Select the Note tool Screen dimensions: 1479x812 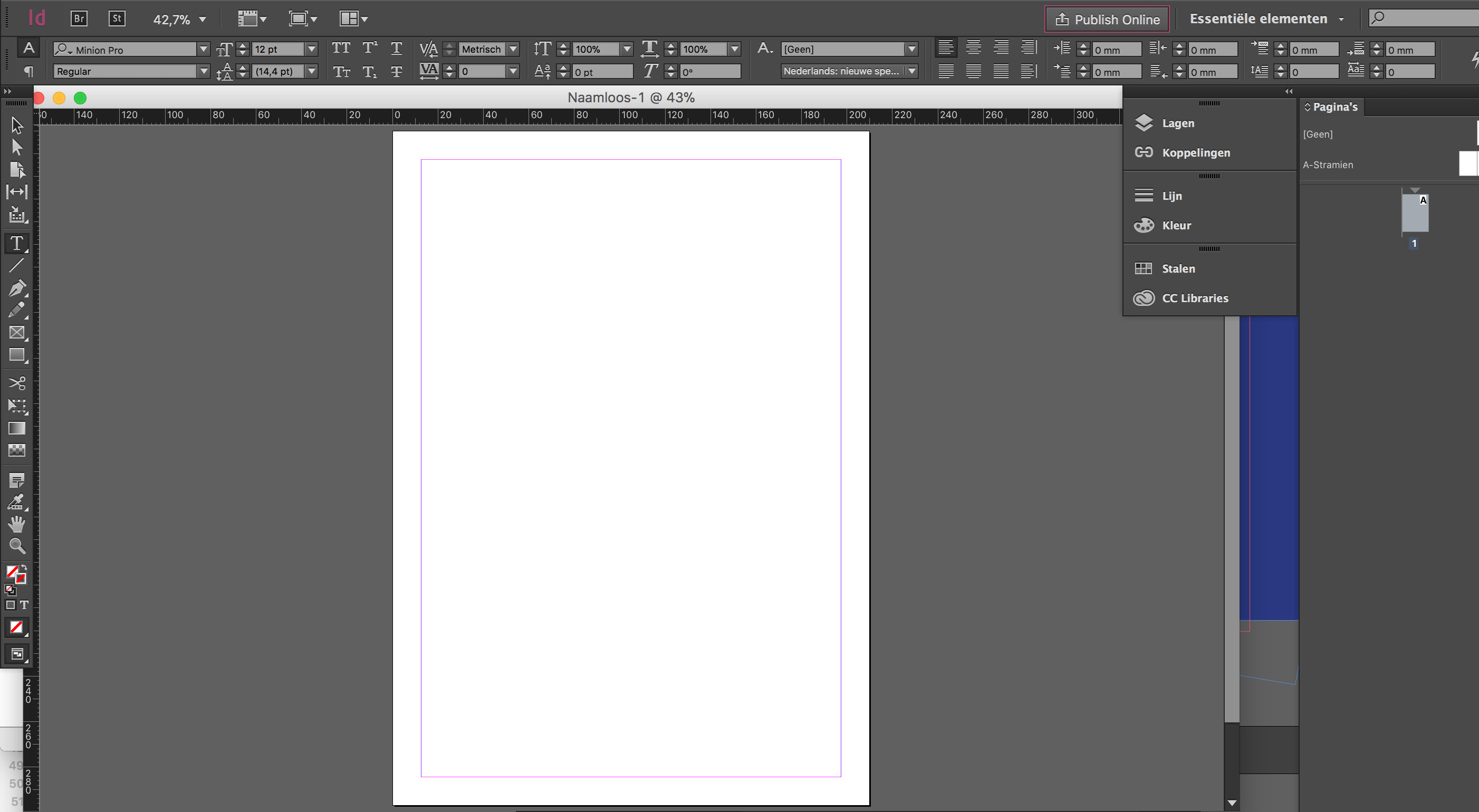(x=17, y=480)
